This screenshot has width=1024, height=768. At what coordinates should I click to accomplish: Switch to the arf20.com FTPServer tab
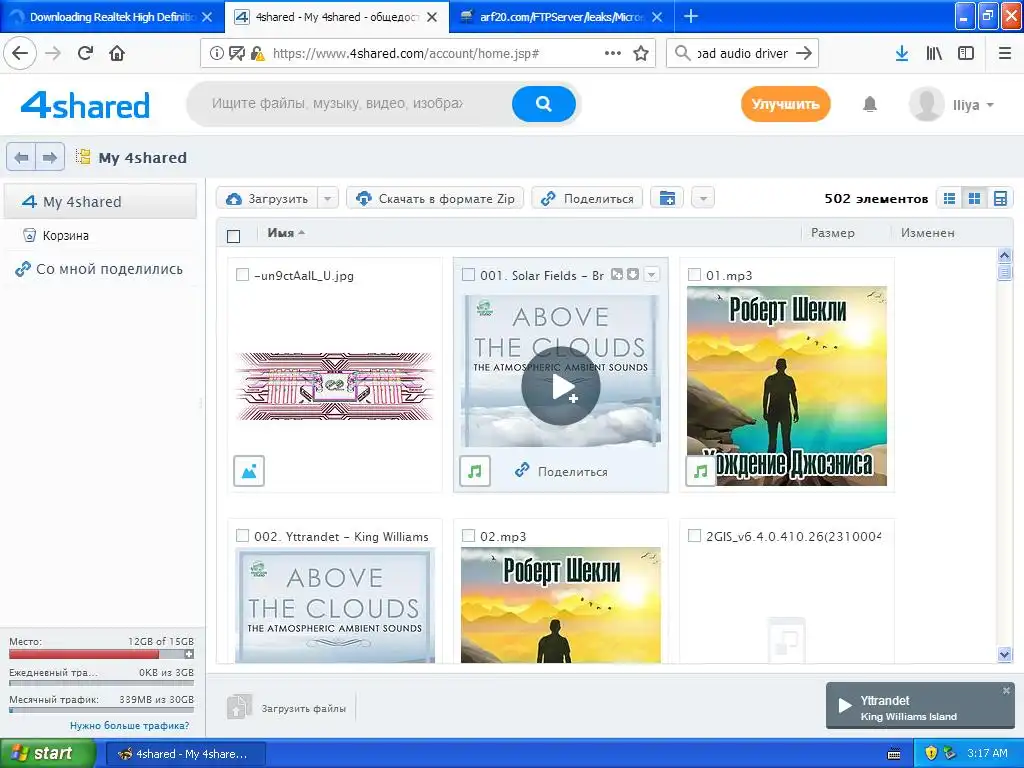pyautogui.click(x=561, y=17)
